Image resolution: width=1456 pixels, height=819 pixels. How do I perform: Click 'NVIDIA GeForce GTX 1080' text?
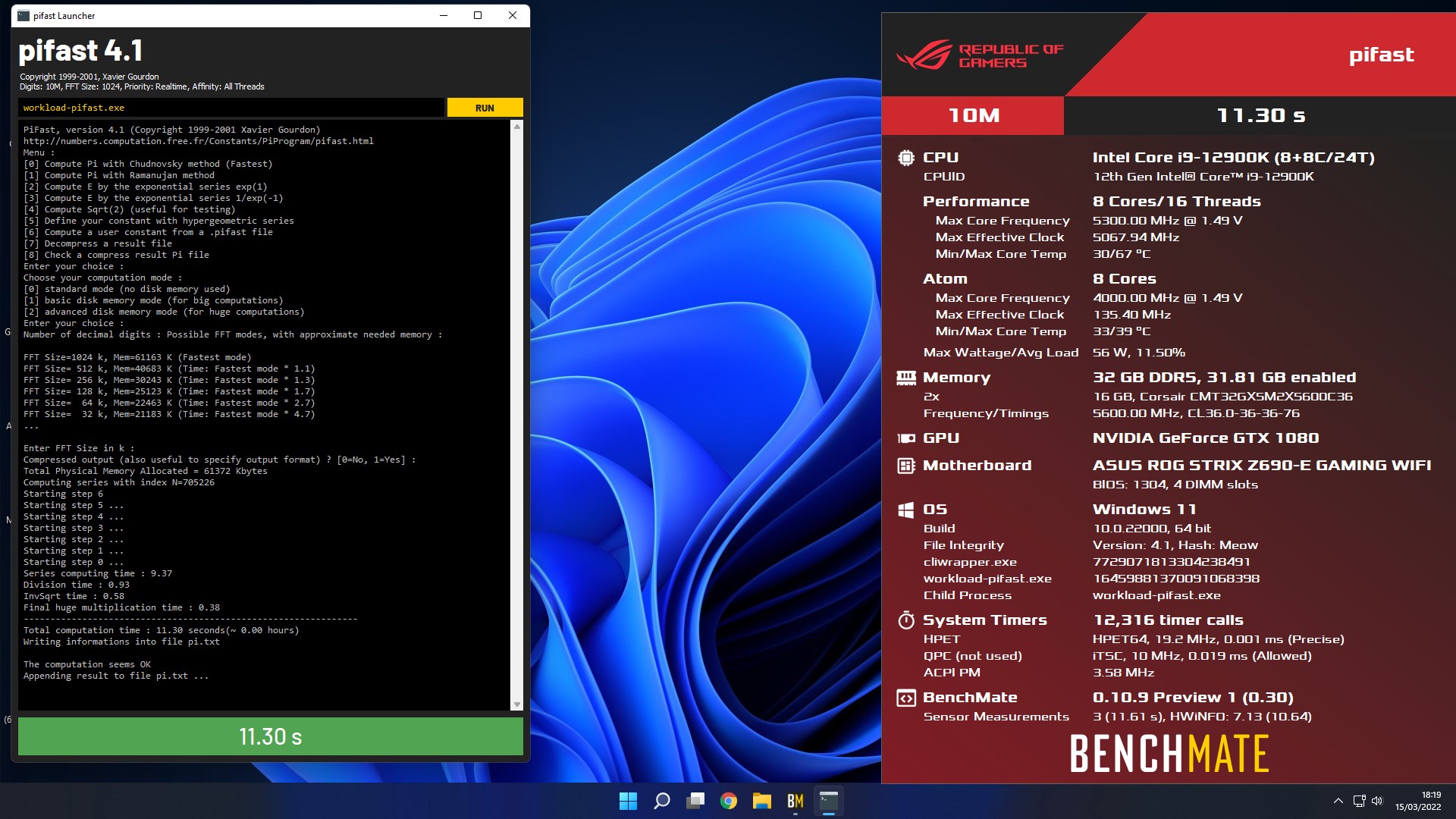(1206, 438)
